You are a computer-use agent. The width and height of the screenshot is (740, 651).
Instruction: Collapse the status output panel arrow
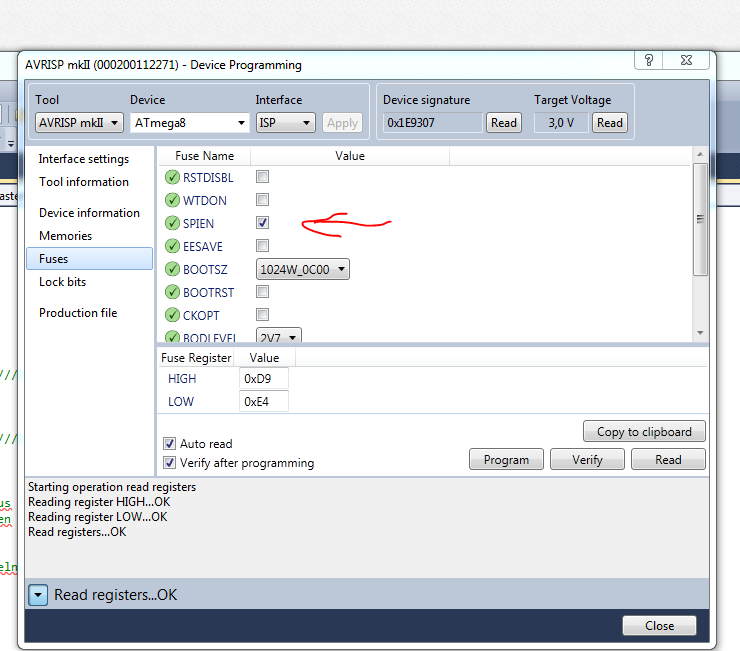click(x=38, y=595)
